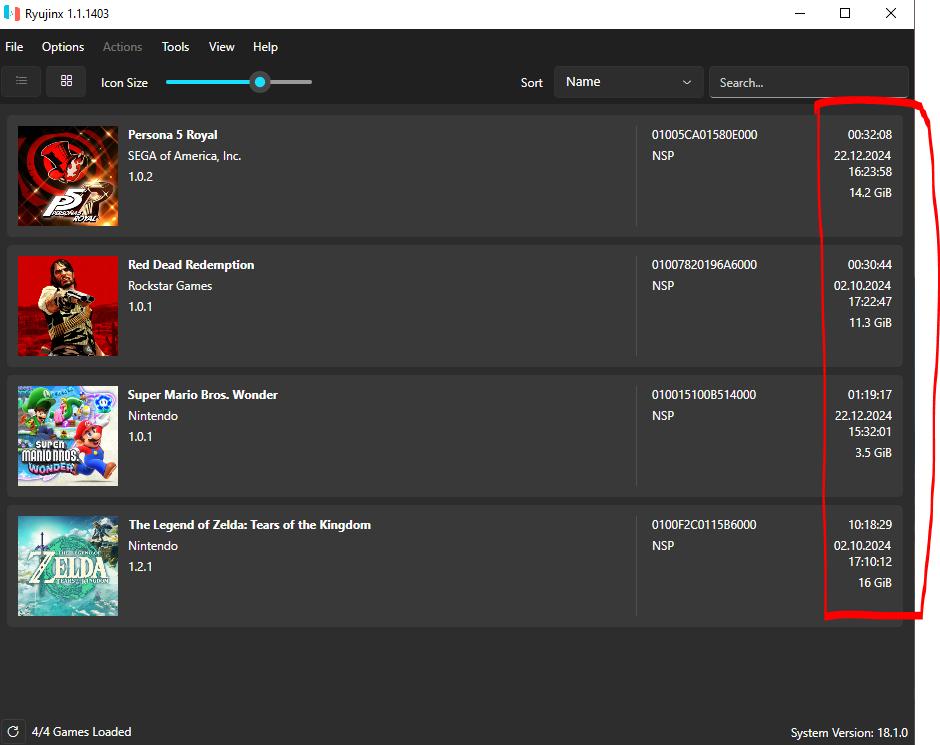The width and height of the screenshot is (940, 745).
Task: Select Red Dead Redemption cover thumbnail
Action: pyautogui.click(x=68, y=306)
